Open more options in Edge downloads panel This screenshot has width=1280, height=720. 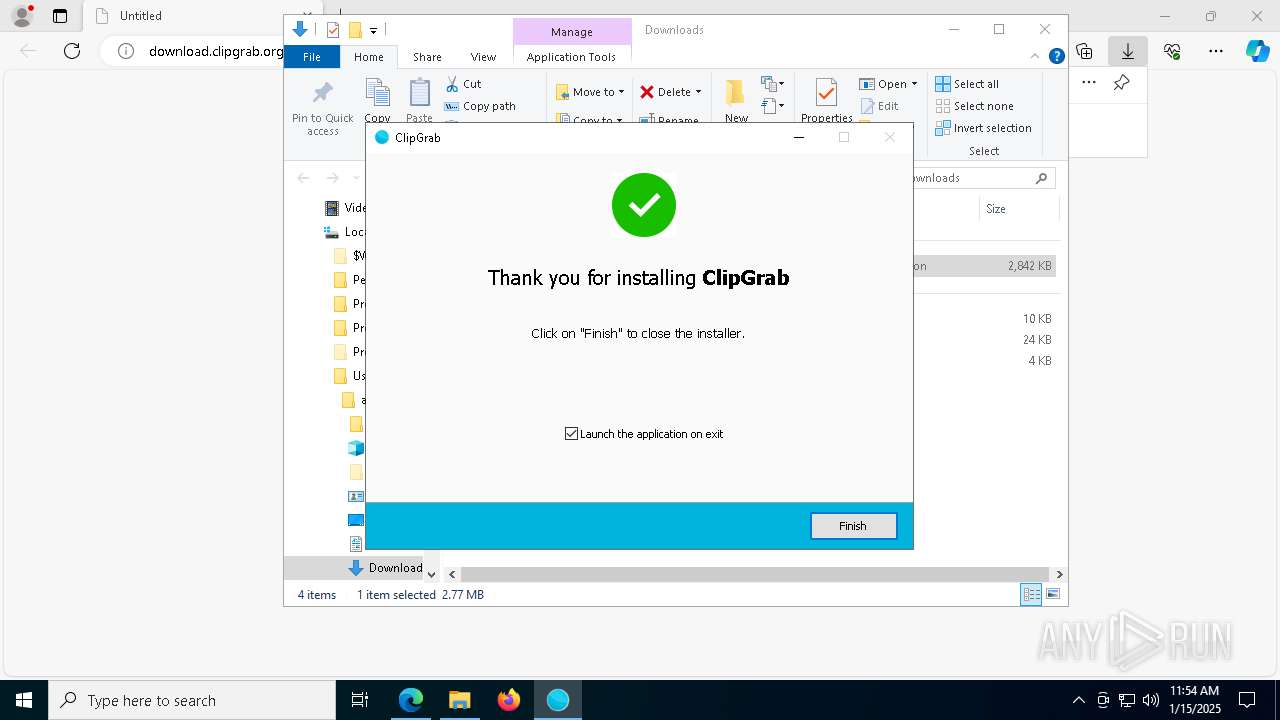click(x=1089, y=83)
